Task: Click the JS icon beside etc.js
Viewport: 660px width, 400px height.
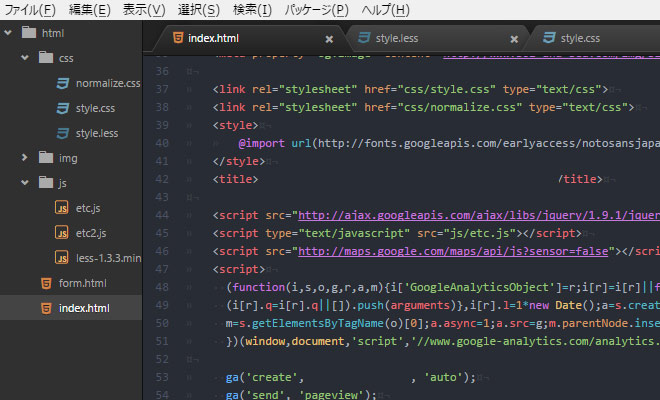Action: pos(62,207)
